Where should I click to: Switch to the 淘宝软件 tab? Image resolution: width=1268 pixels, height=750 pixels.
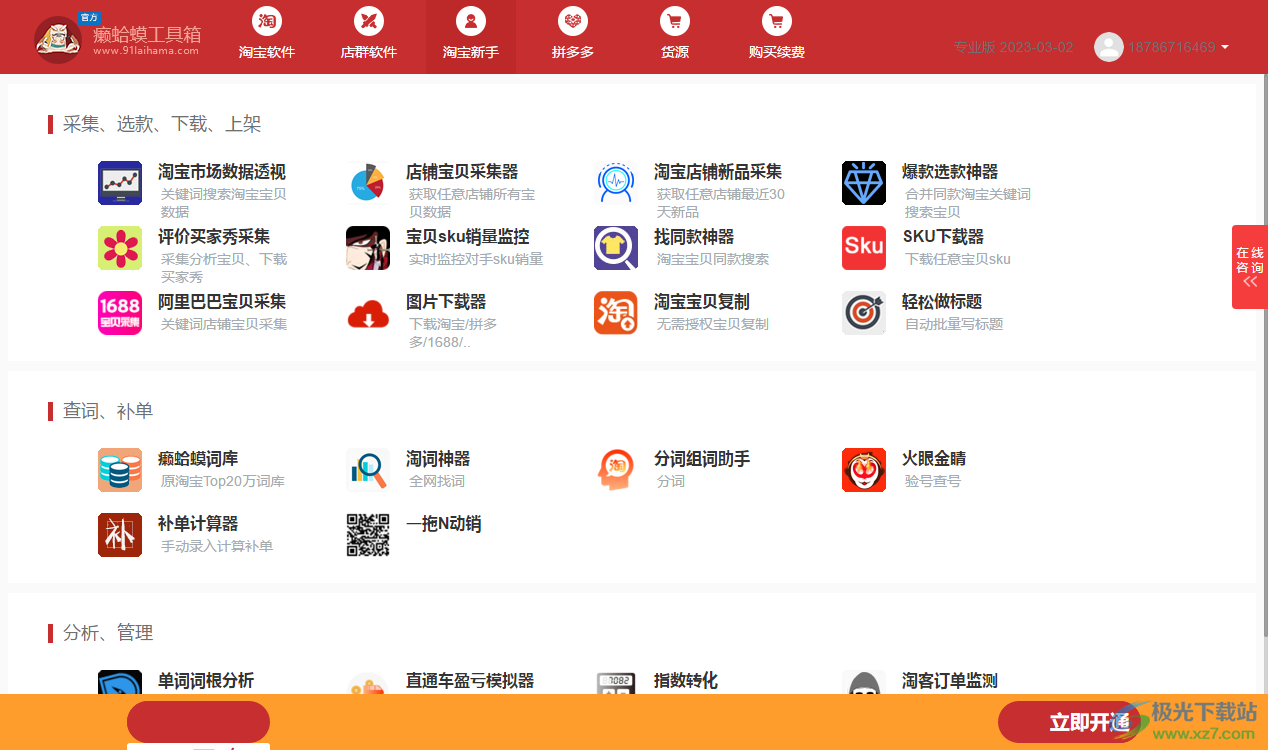(267, 36)
